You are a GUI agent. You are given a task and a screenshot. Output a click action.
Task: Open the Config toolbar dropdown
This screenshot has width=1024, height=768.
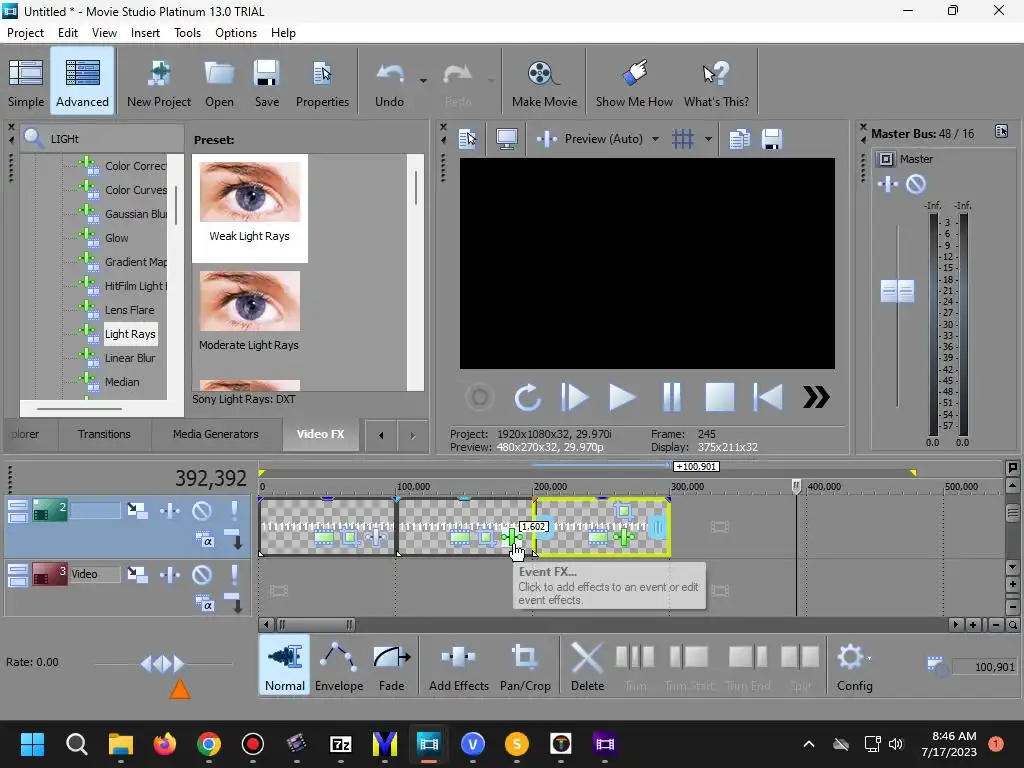click(854, 667)
